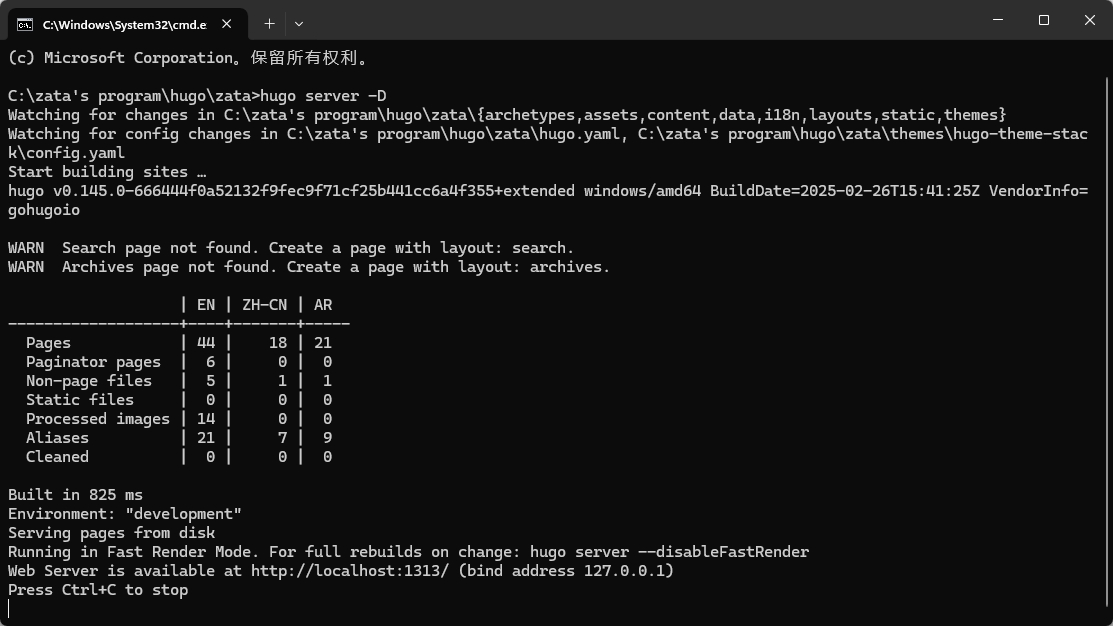Expand the new tab profile dropdown
The width and height of the screenshot is (1113, 626).
[x=299, y=23]
